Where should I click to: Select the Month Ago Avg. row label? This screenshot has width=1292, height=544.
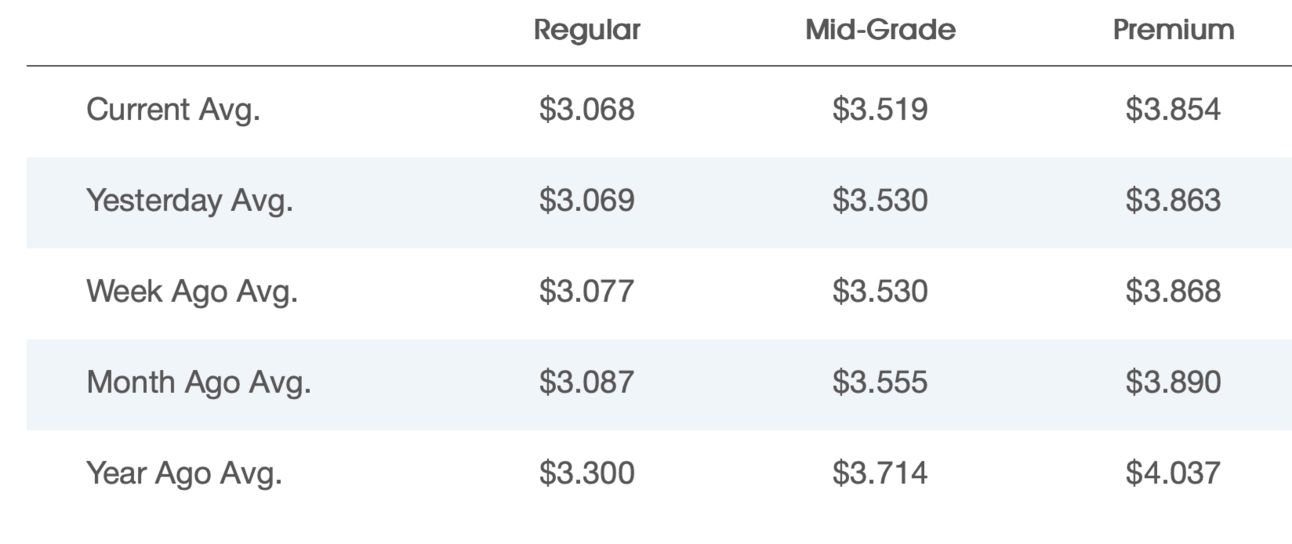[198, 382]
